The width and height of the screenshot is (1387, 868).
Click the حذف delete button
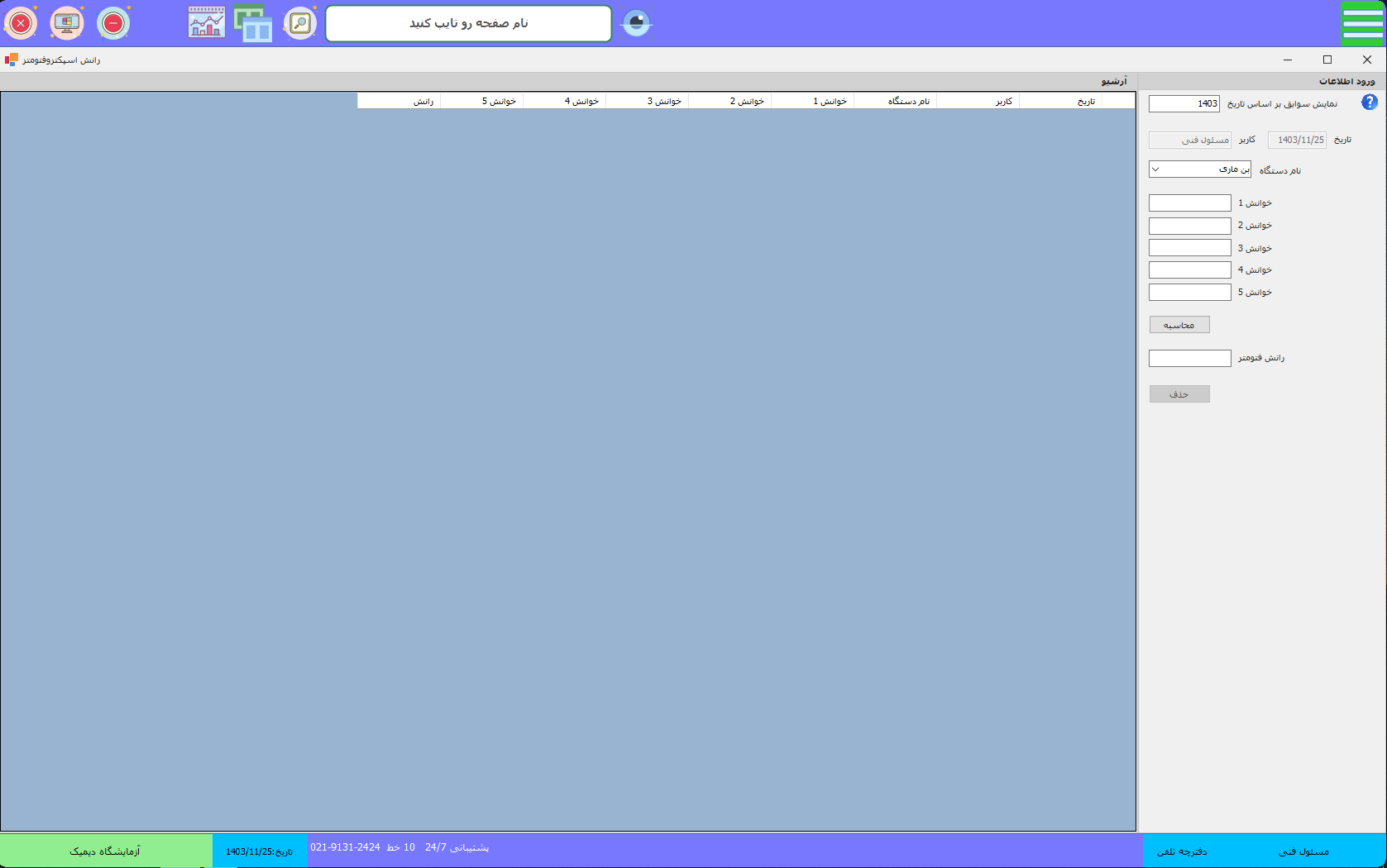point(1179,394)
